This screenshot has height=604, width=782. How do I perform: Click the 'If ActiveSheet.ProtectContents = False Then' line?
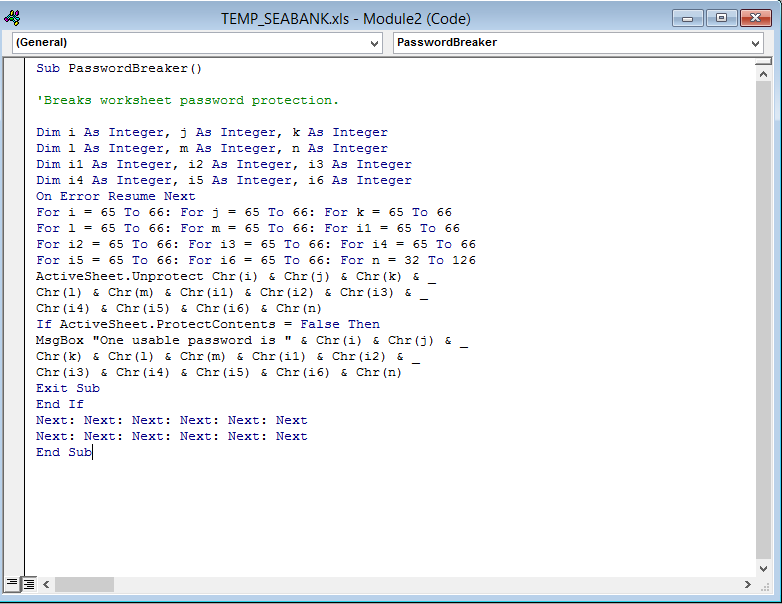[207, 324]
